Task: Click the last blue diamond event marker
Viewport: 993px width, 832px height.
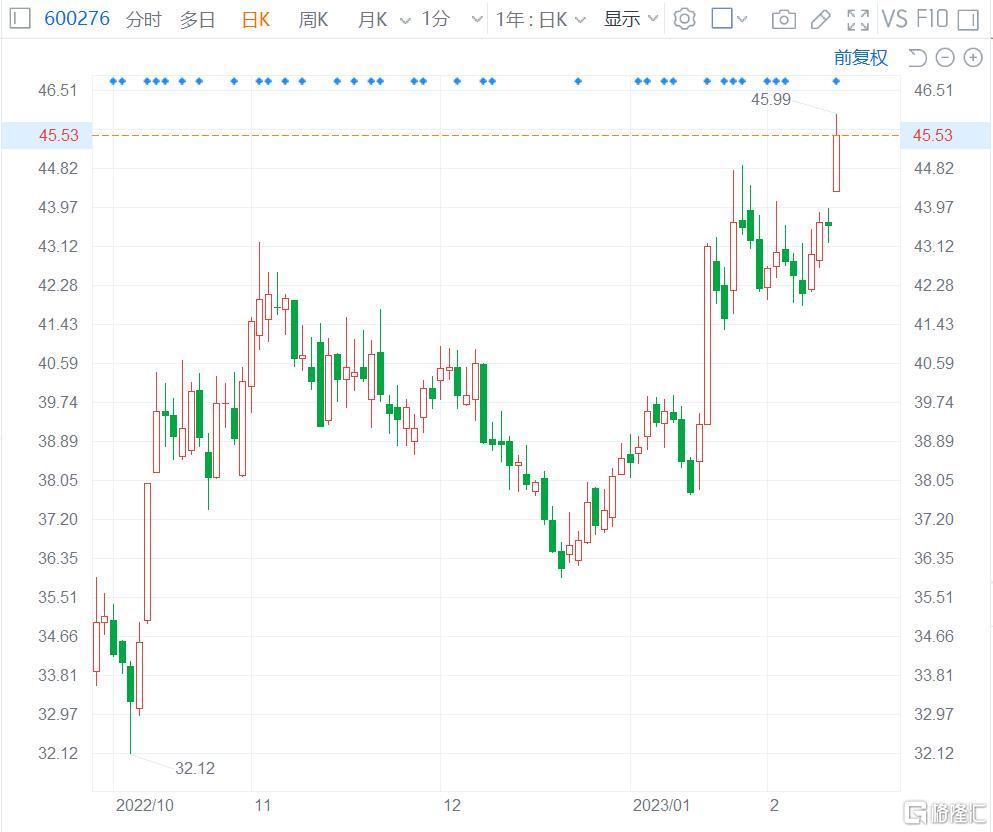Action: (836, 81)
